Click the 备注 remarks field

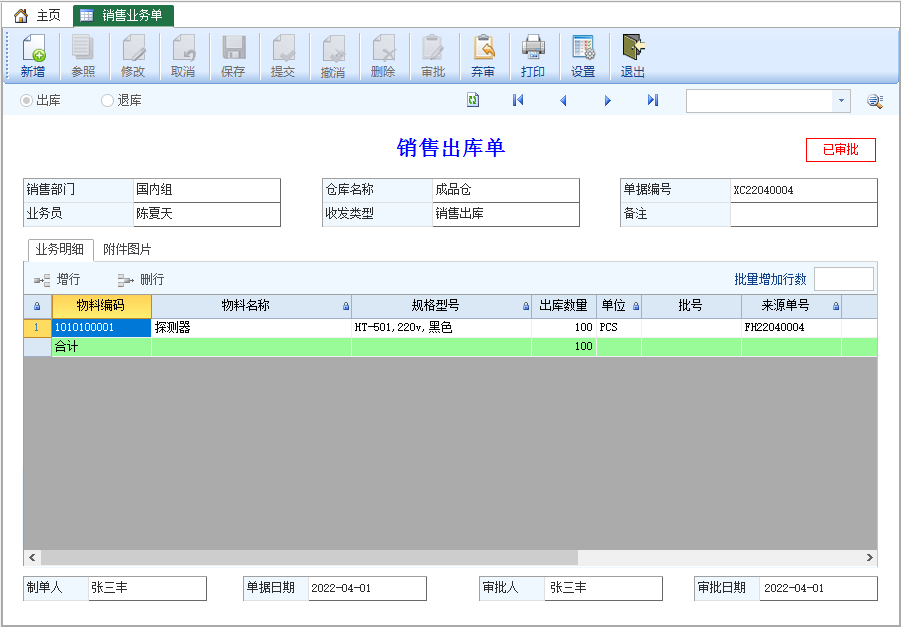[803, 214]
